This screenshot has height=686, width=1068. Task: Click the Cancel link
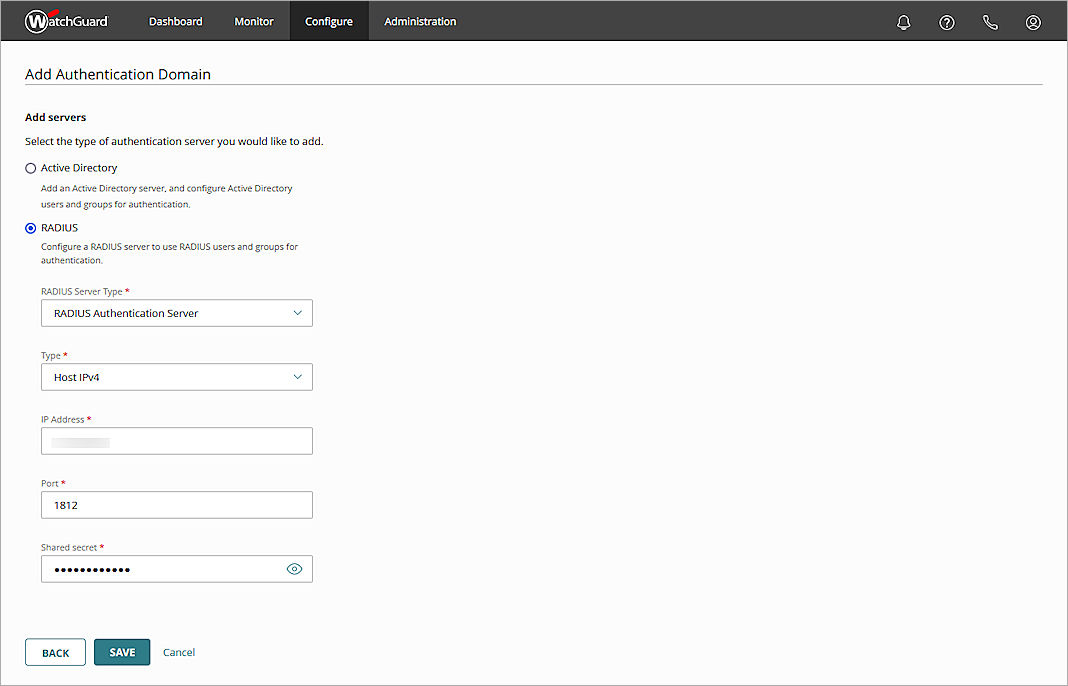click(178, 652)
